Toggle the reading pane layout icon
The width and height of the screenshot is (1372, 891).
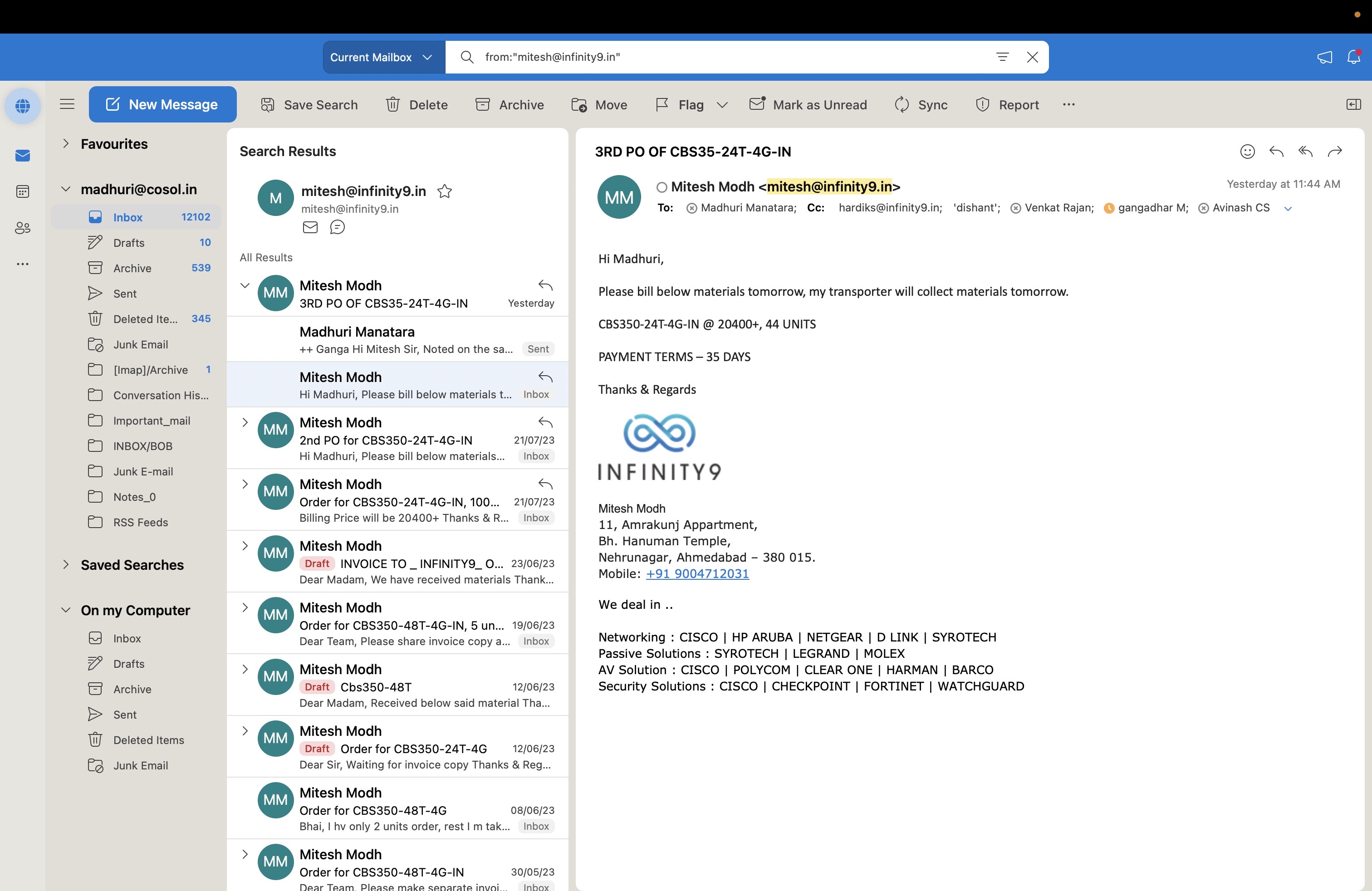tap(1353, 104)
